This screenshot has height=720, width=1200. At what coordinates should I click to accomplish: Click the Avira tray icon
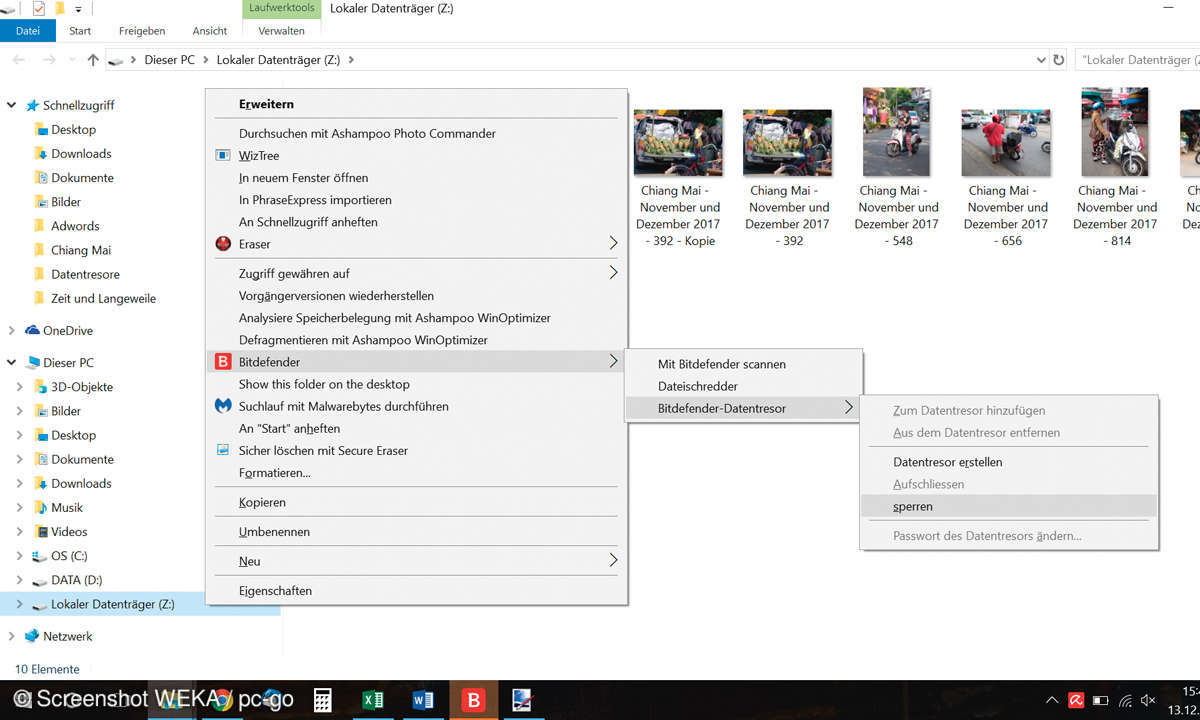(x=1077, y=700)
